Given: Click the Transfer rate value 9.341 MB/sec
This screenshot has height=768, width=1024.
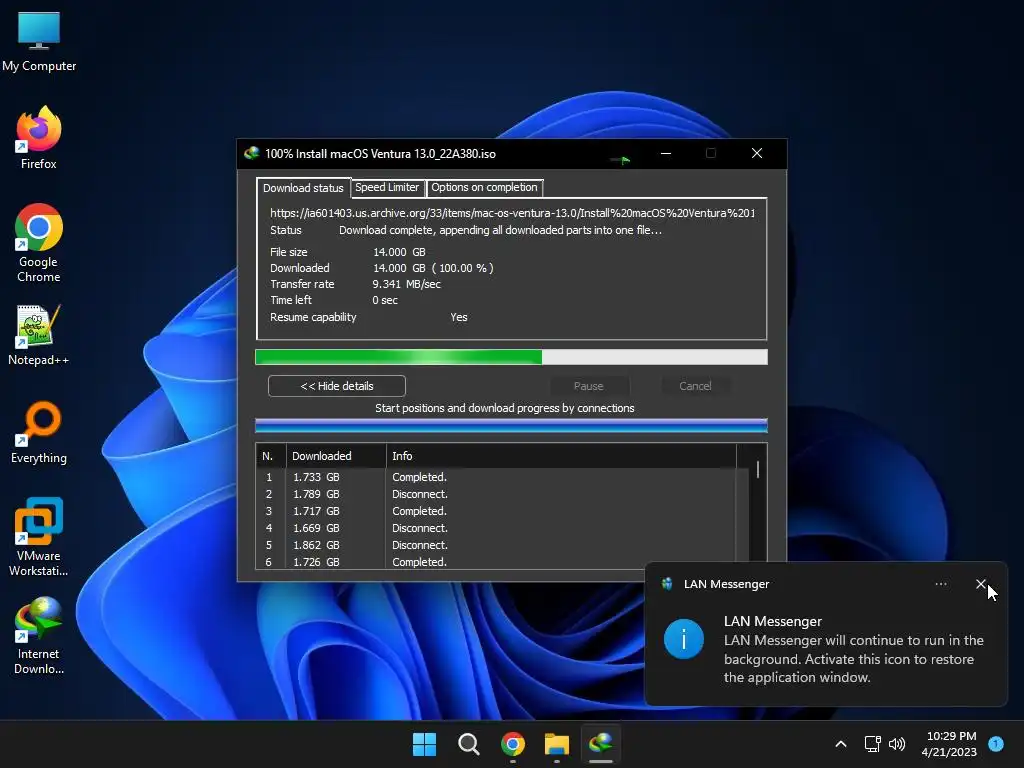Looking at the screenshot, I should tap(406, 284).
